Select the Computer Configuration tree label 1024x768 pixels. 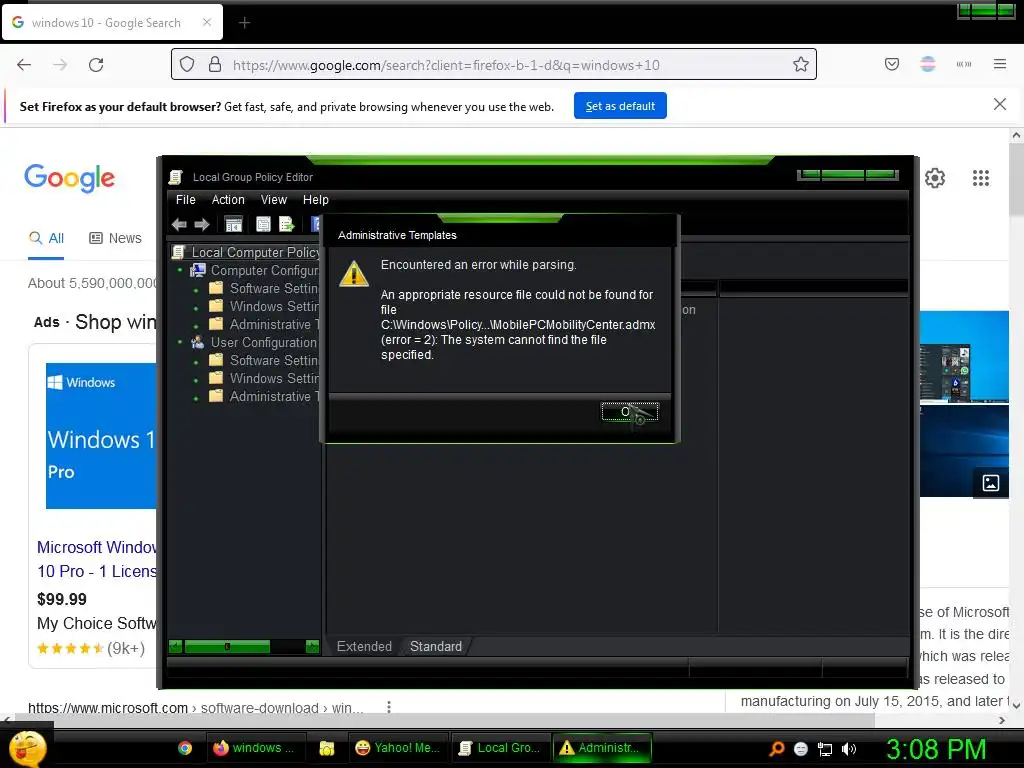(x=264, y=270)
